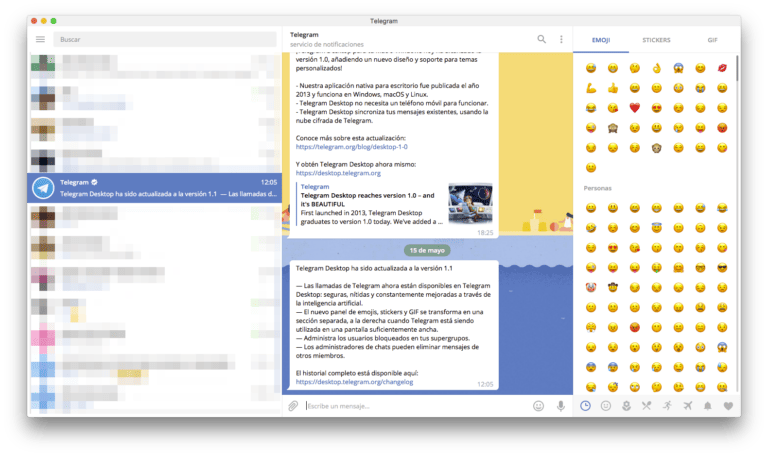Screen dimensions: 768x456
Task: Insert the OK hand emoji
Action: pyautogui.click(x=657, y=68)
